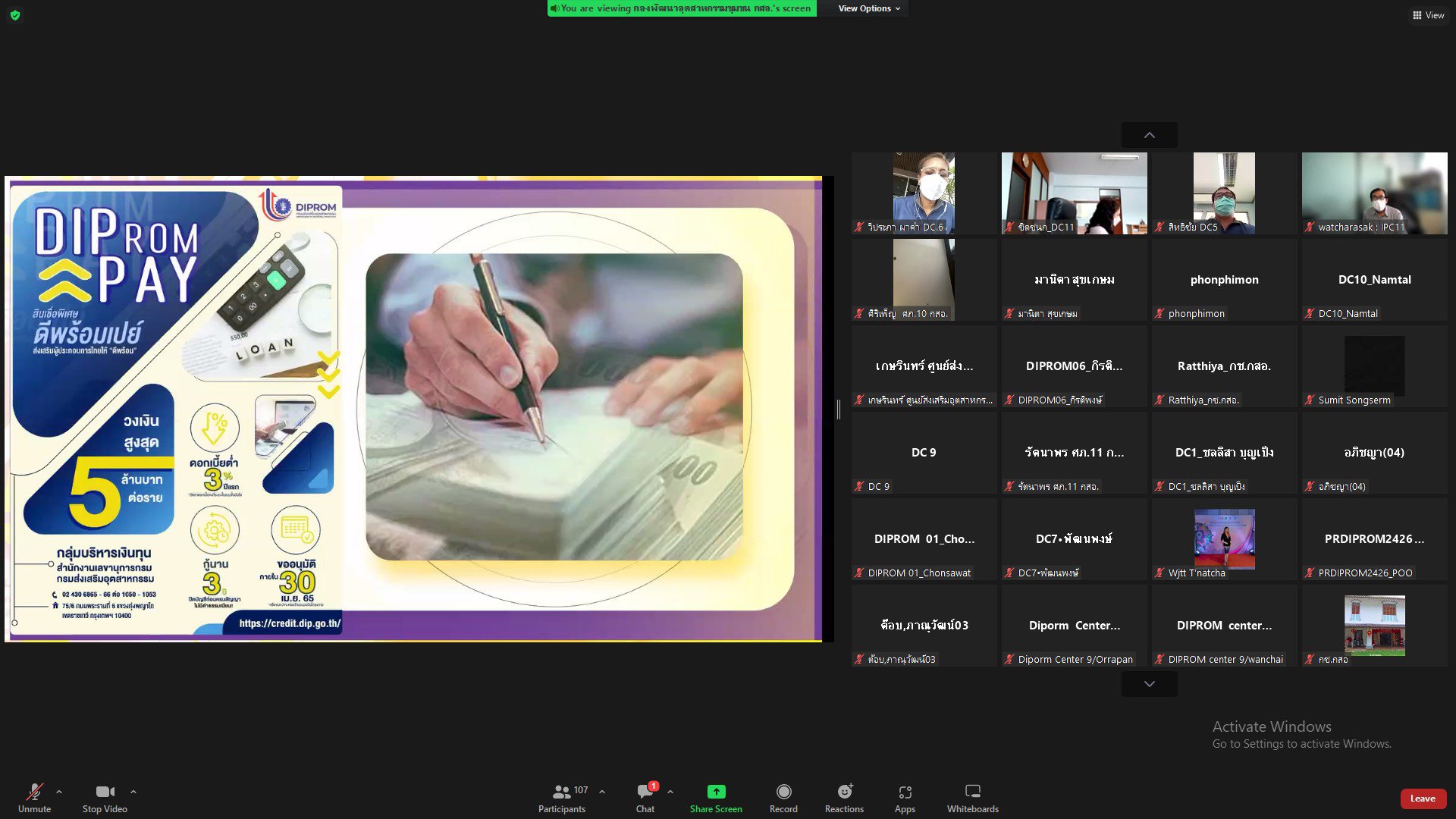The width and height of the screenshot is (1456, 819).
Task: Open the Reactions smiley icon
Action: click(x=844, y=792)
